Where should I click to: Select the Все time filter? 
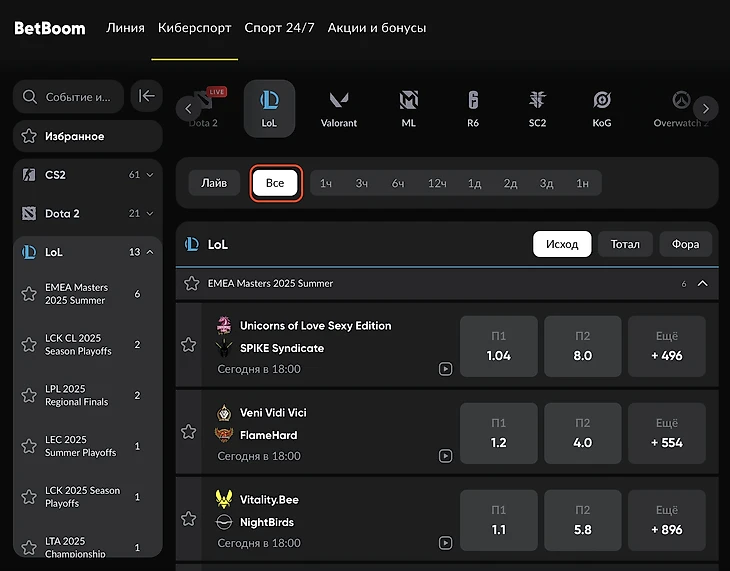pyautogui.click(x=275, y=183)
